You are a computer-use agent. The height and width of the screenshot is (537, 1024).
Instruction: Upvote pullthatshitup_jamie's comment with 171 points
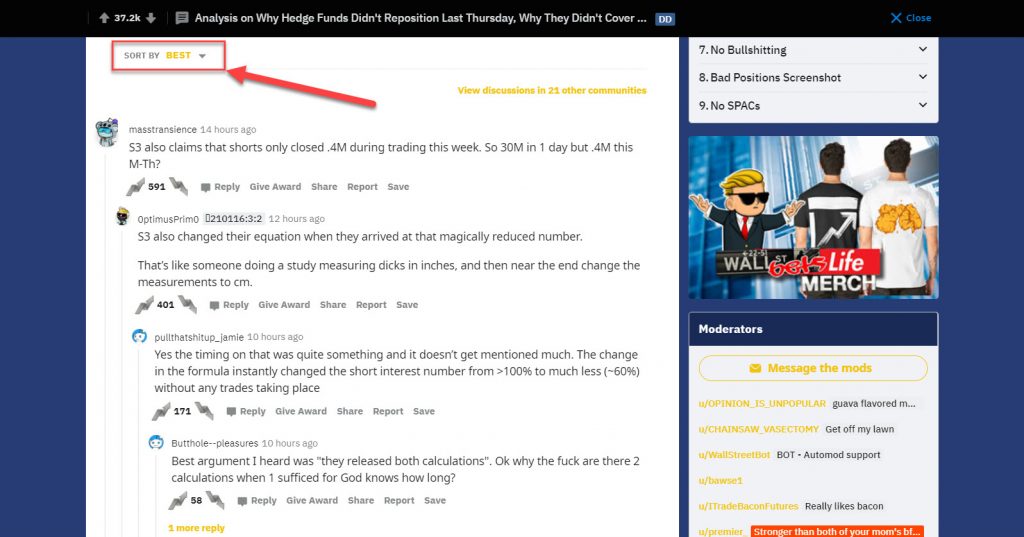(x=161, y=412)
